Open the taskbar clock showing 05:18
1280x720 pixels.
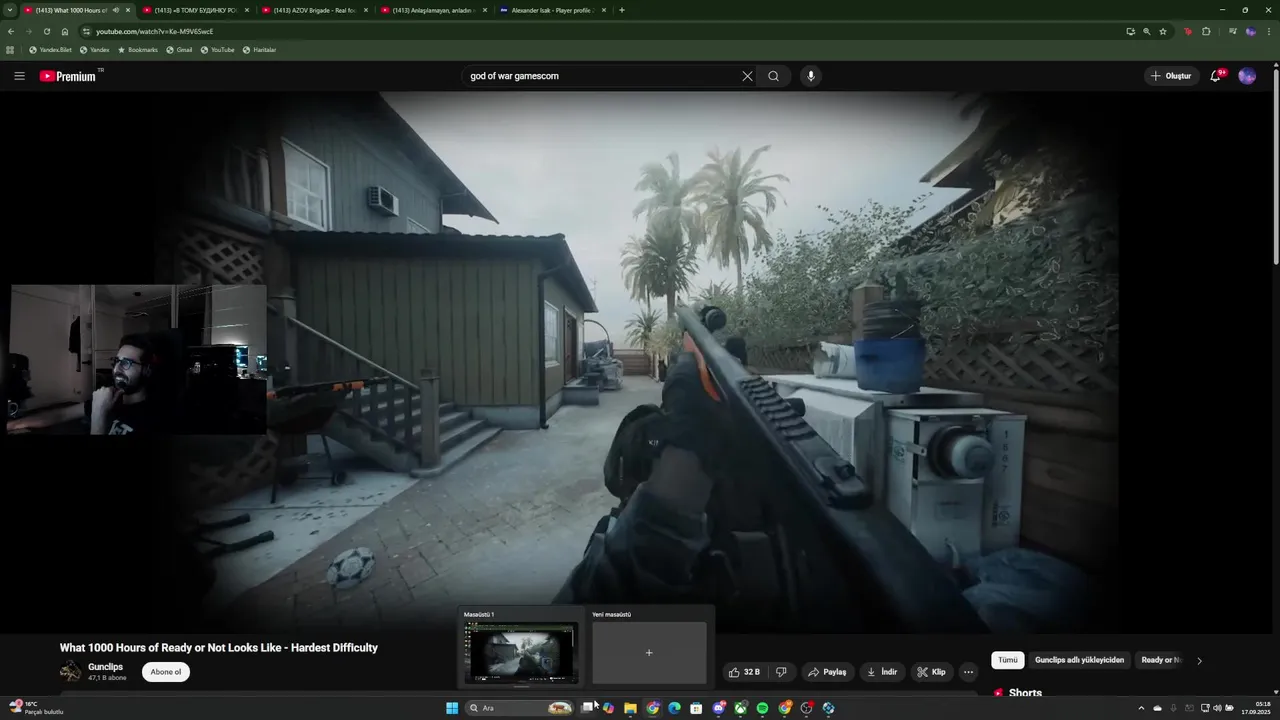(x=1256, y=708)
